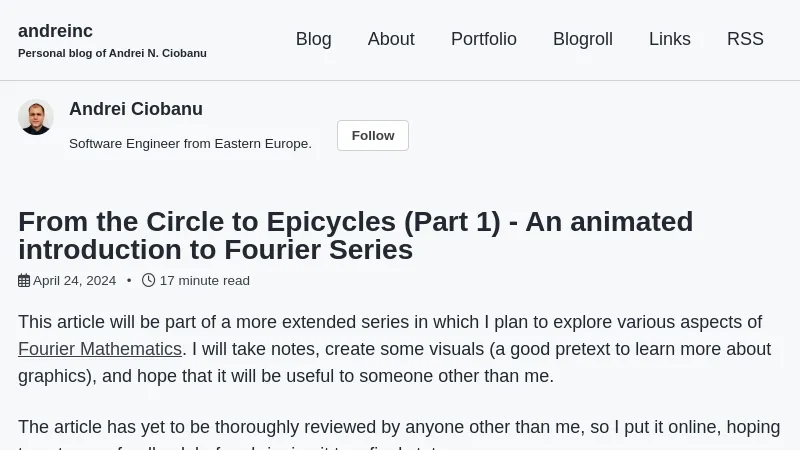Open the RSS feed link
The width and height of the screenshot is (800, 450).
(745, 39)
